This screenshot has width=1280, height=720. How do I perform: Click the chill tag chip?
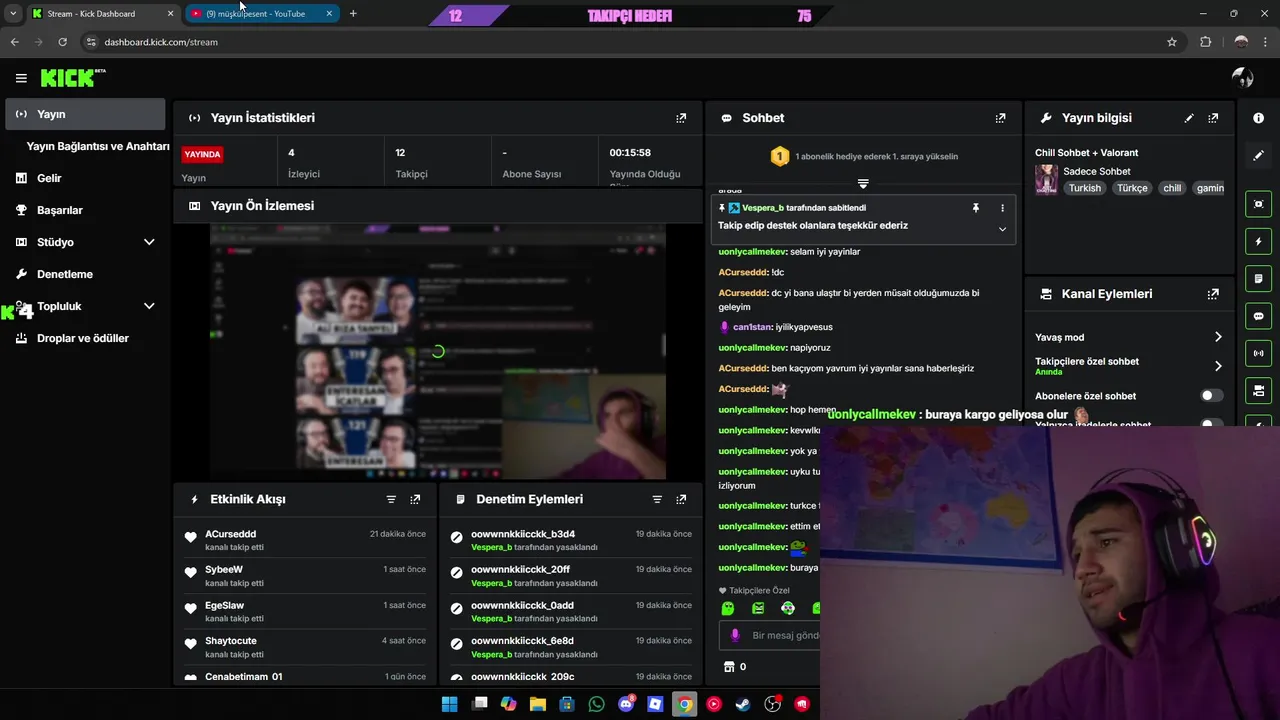(1172, 188)
